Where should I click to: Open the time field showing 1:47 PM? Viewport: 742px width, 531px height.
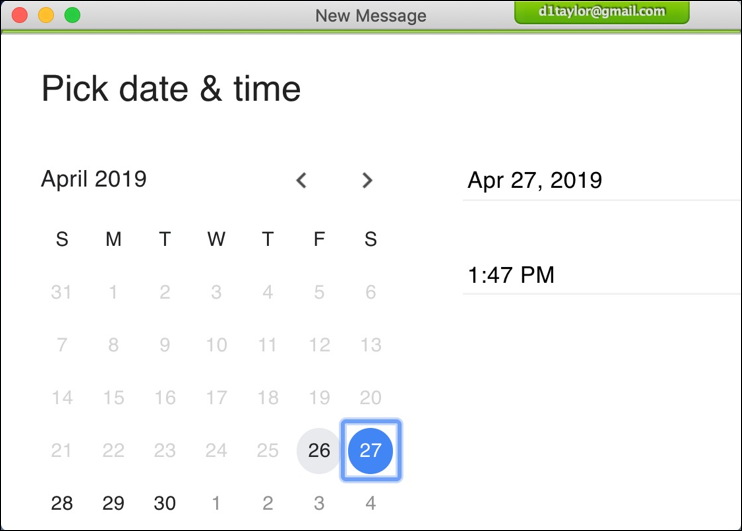[600, 275]
